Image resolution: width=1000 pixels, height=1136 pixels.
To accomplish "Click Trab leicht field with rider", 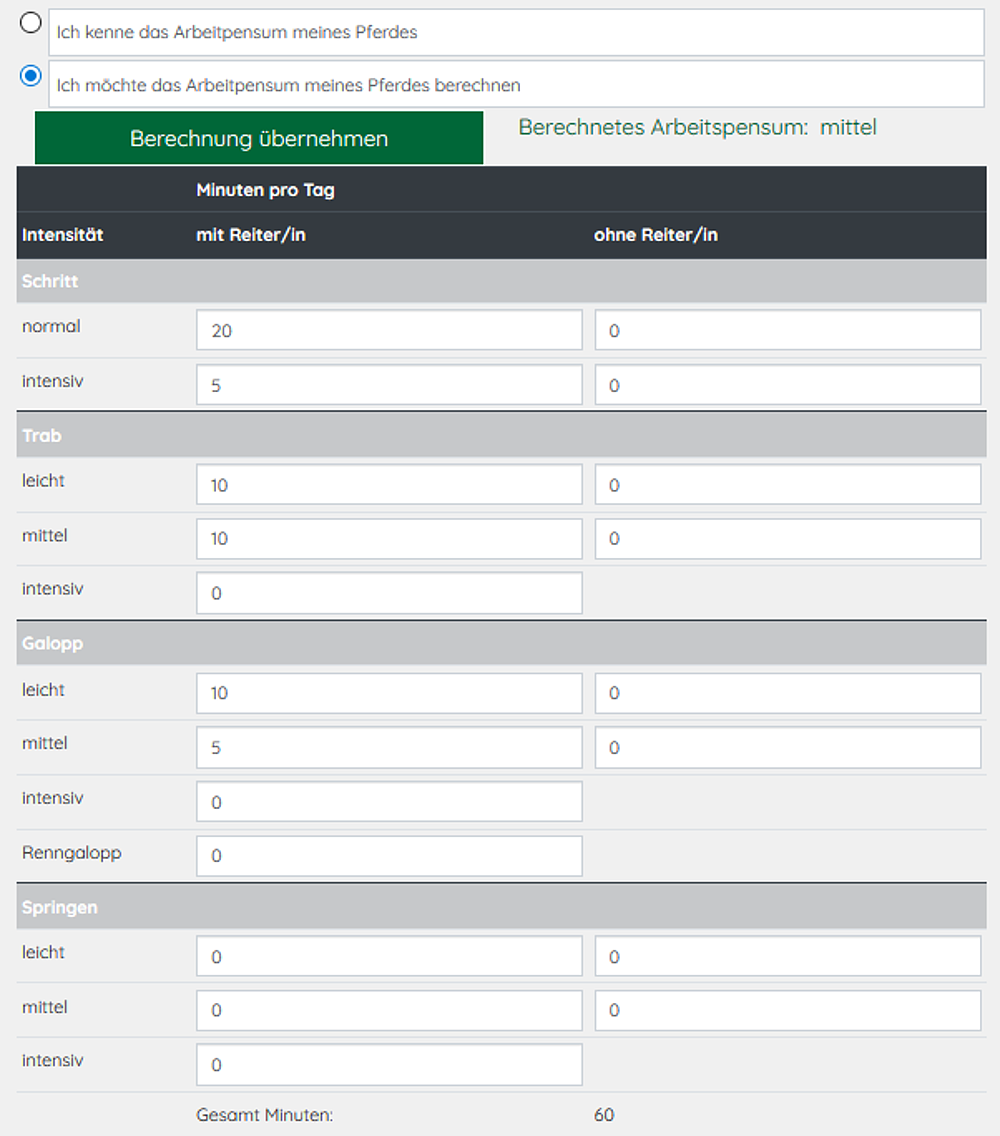I will [389, 485].
